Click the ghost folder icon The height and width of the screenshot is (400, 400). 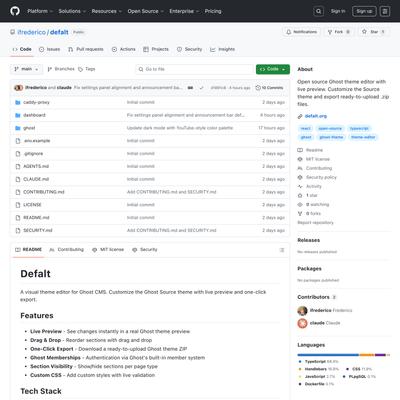18,128
